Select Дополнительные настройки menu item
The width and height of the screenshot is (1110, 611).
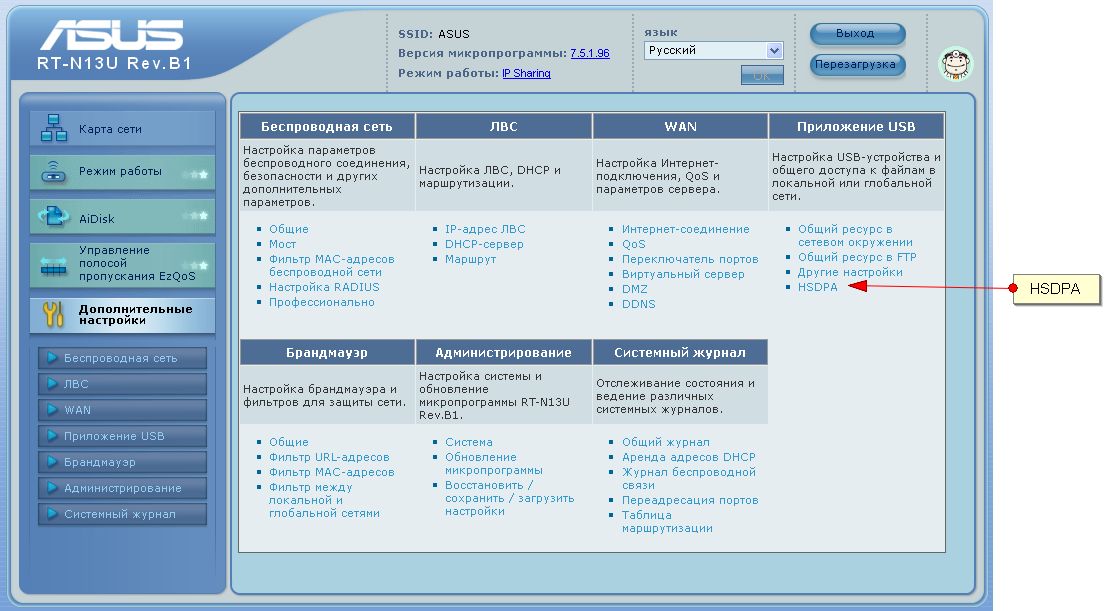(x=122, y=315)
